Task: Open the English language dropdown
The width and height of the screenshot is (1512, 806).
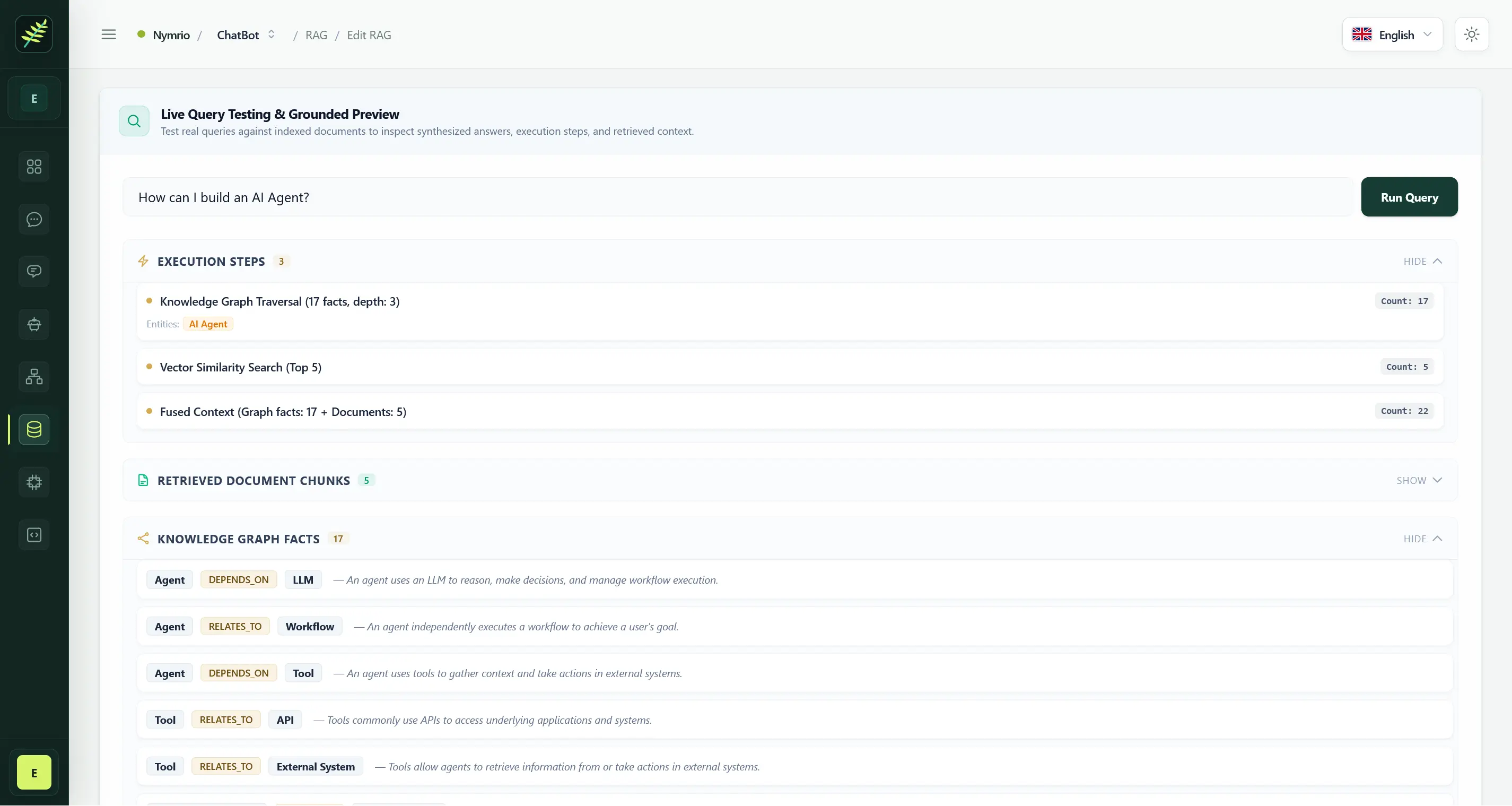Action: (1392, 34)
